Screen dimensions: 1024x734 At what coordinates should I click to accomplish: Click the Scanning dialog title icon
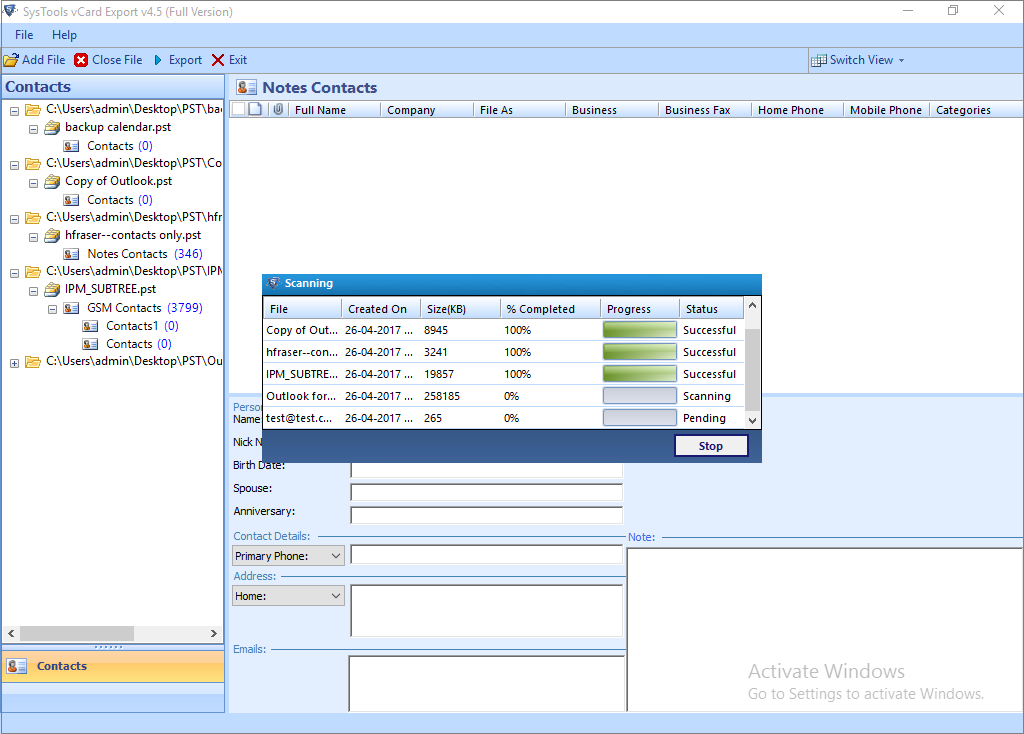point(273,283)
